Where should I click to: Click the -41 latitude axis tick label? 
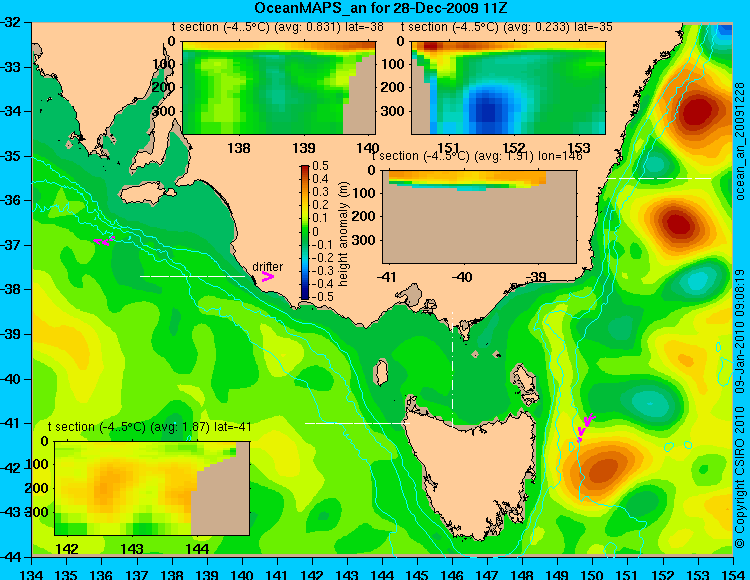click(x=11, y=424)
